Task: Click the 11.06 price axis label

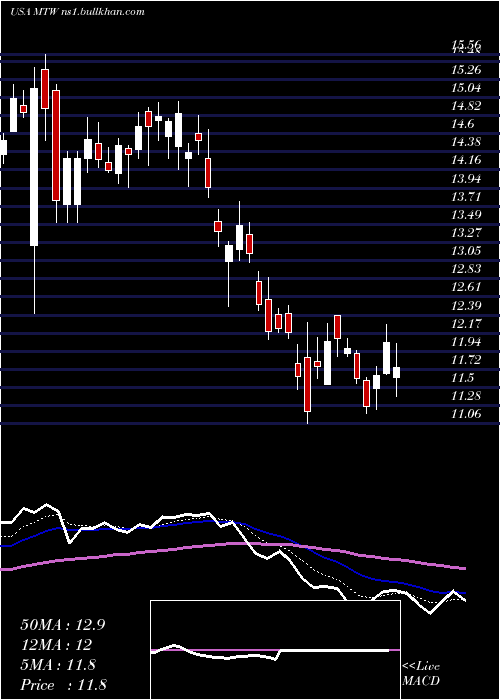Action: coord(466,414)
